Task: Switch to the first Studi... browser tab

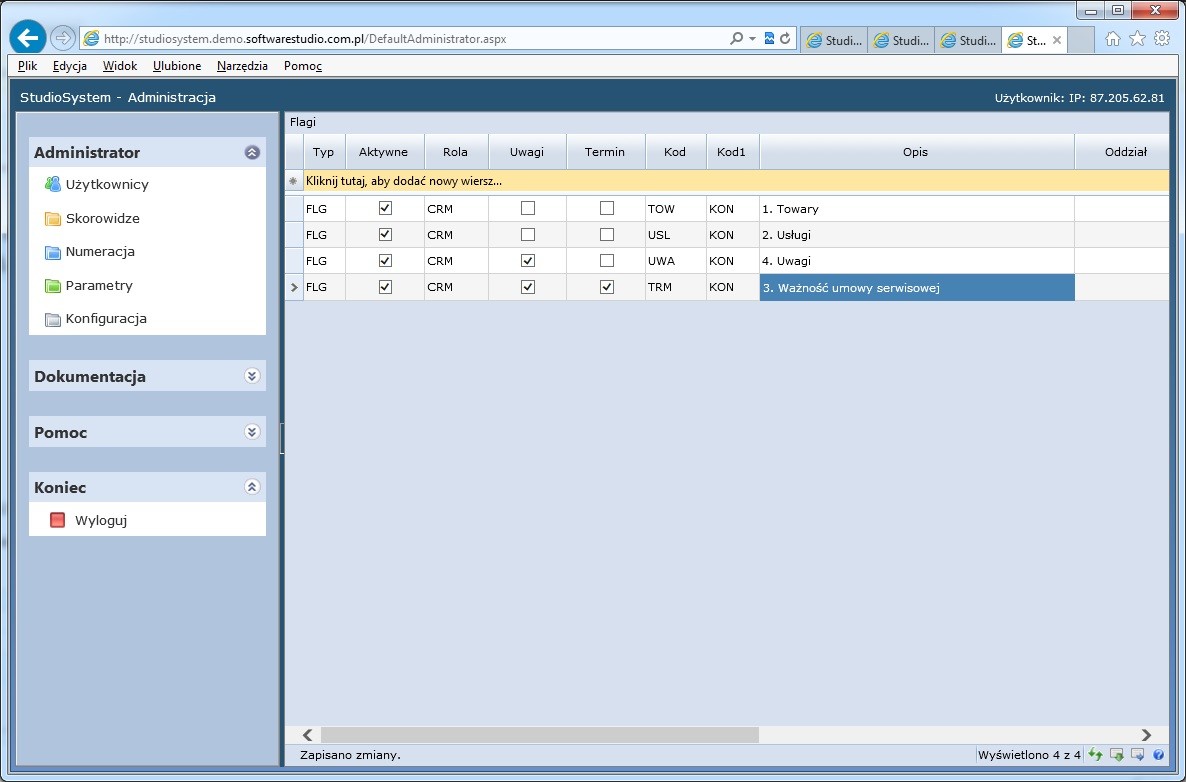Action: (834, 40)
